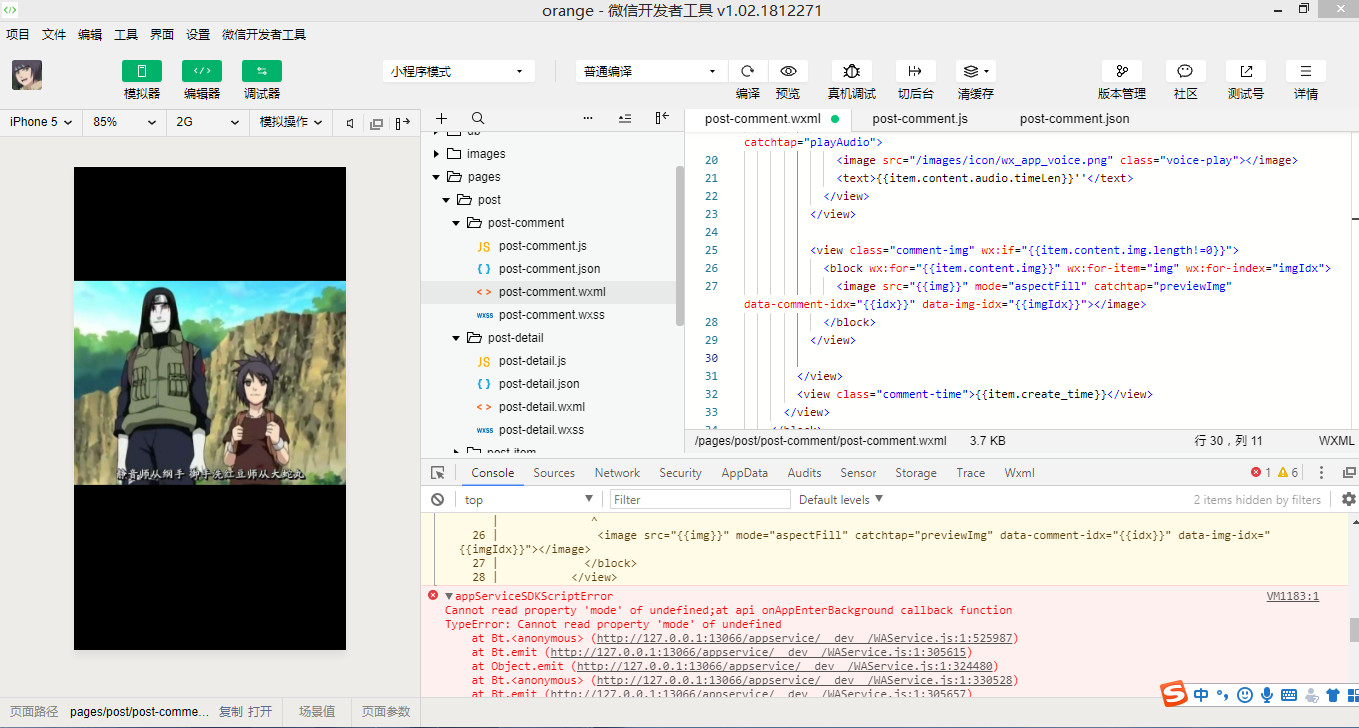1359x728 pixels.
Task: Open the Sogou skin shirt icon
Action: click(1332, 695)
